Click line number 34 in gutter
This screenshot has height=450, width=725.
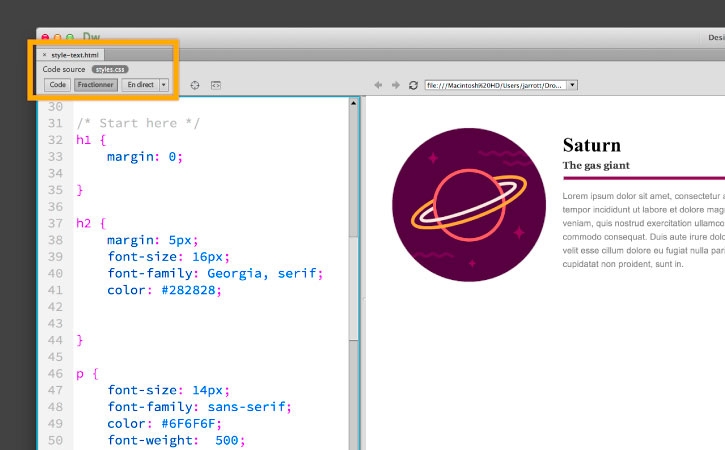[55, 173]
